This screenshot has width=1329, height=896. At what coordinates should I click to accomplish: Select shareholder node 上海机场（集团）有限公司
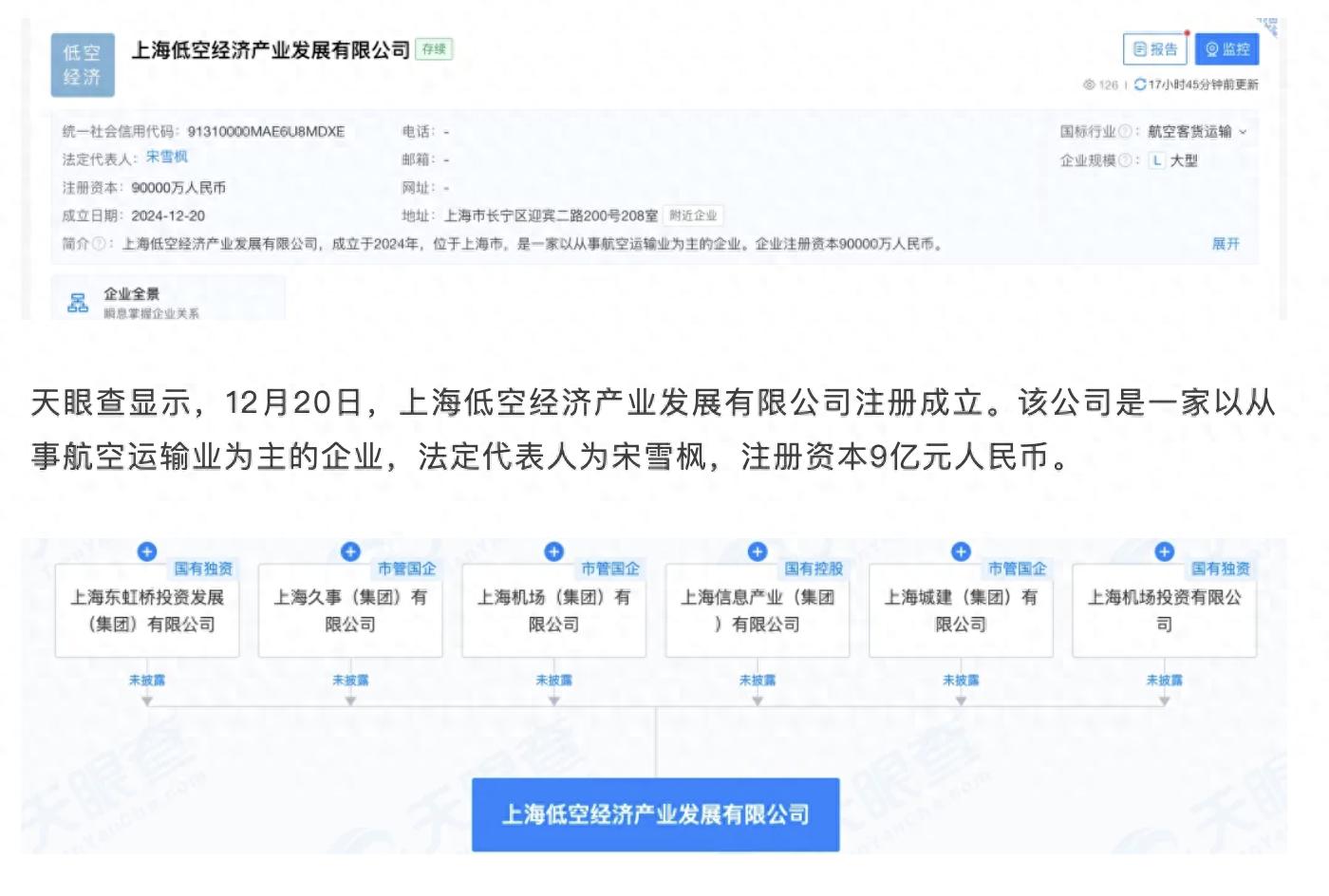tap(554, 610)
